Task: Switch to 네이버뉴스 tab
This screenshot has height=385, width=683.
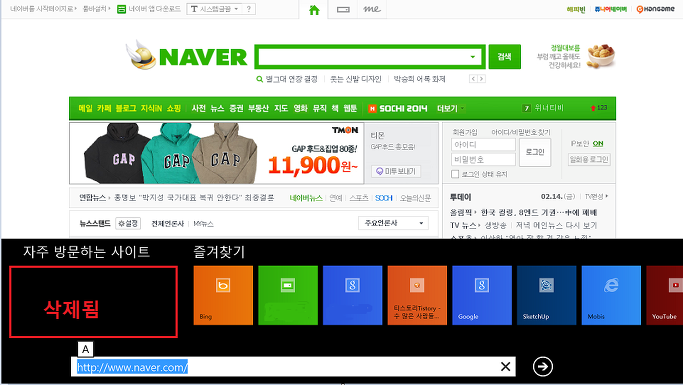Action: coord(306,198)
